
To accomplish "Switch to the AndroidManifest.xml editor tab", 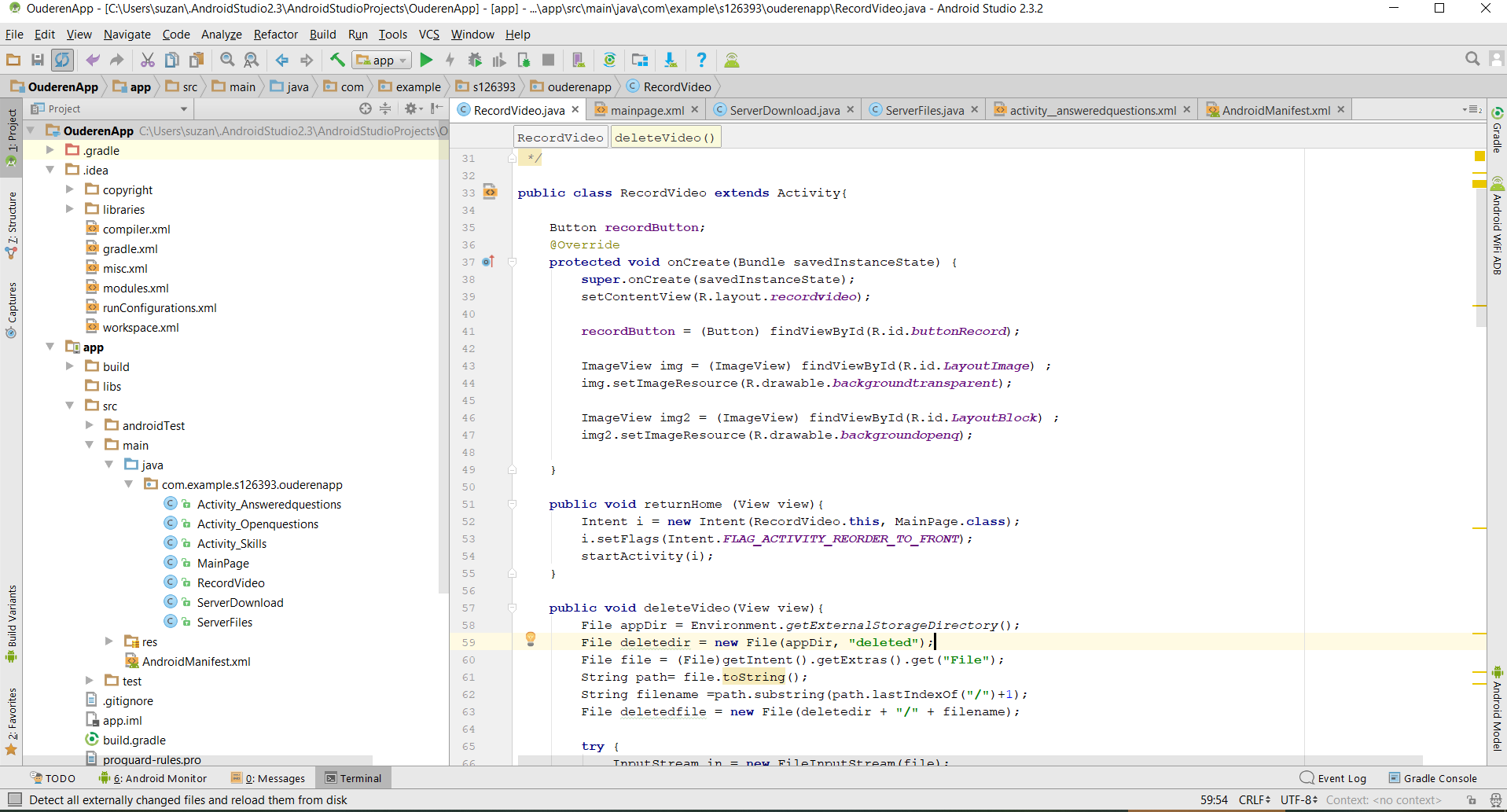I will (x=1275, y=110).
